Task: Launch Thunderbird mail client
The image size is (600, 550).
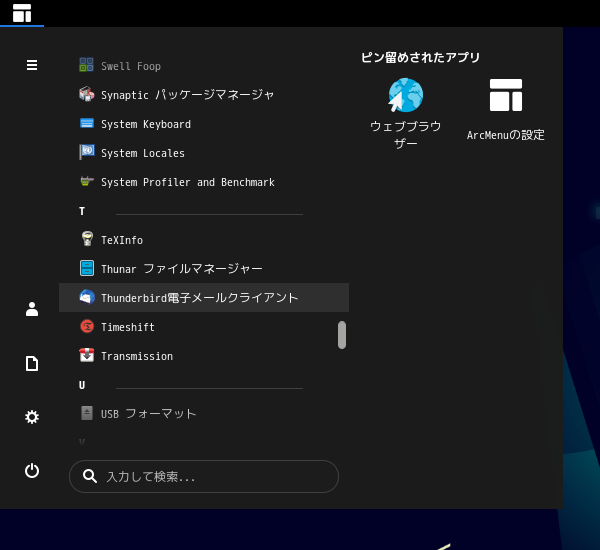Action: pyautogui.click(x=204, y=297)
